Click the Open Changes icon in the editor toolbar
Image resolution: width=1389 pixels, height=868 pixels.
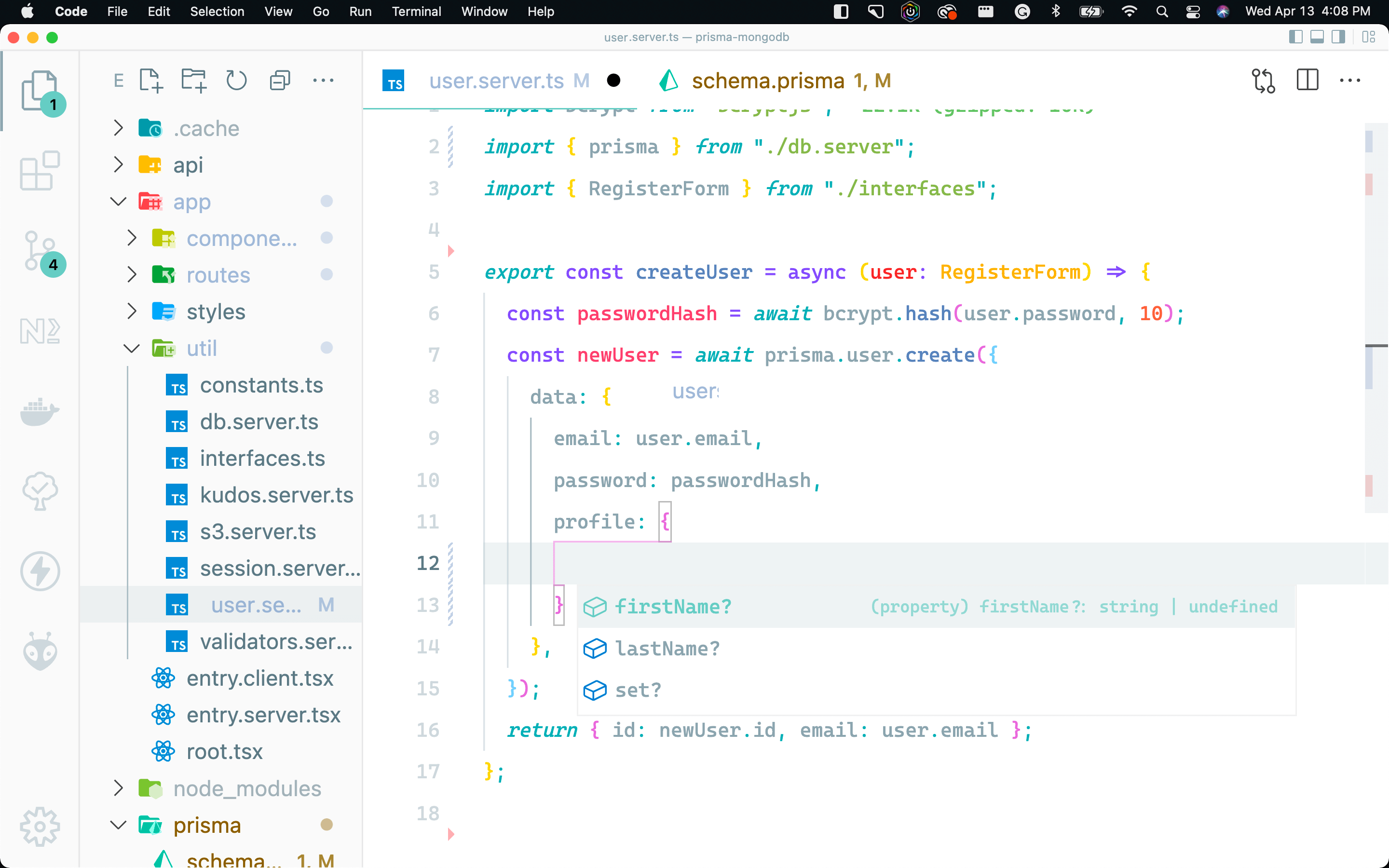tap(1263, 81)
